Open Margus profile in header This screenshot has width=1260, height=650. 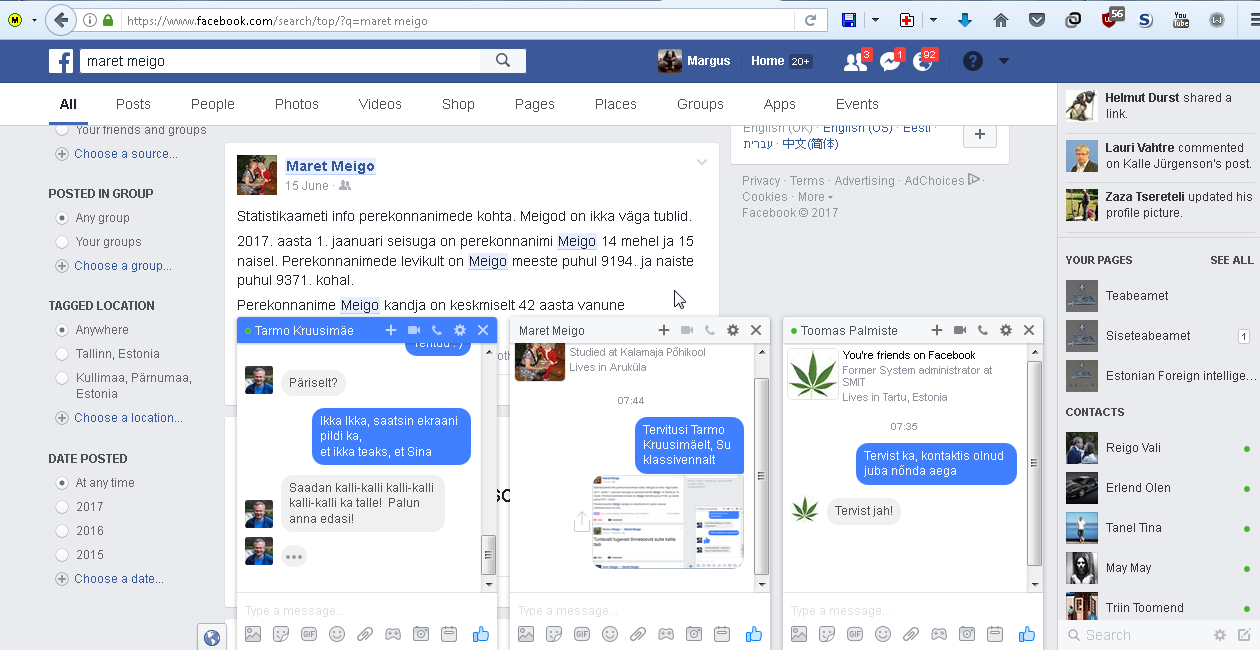click(694, 62)
